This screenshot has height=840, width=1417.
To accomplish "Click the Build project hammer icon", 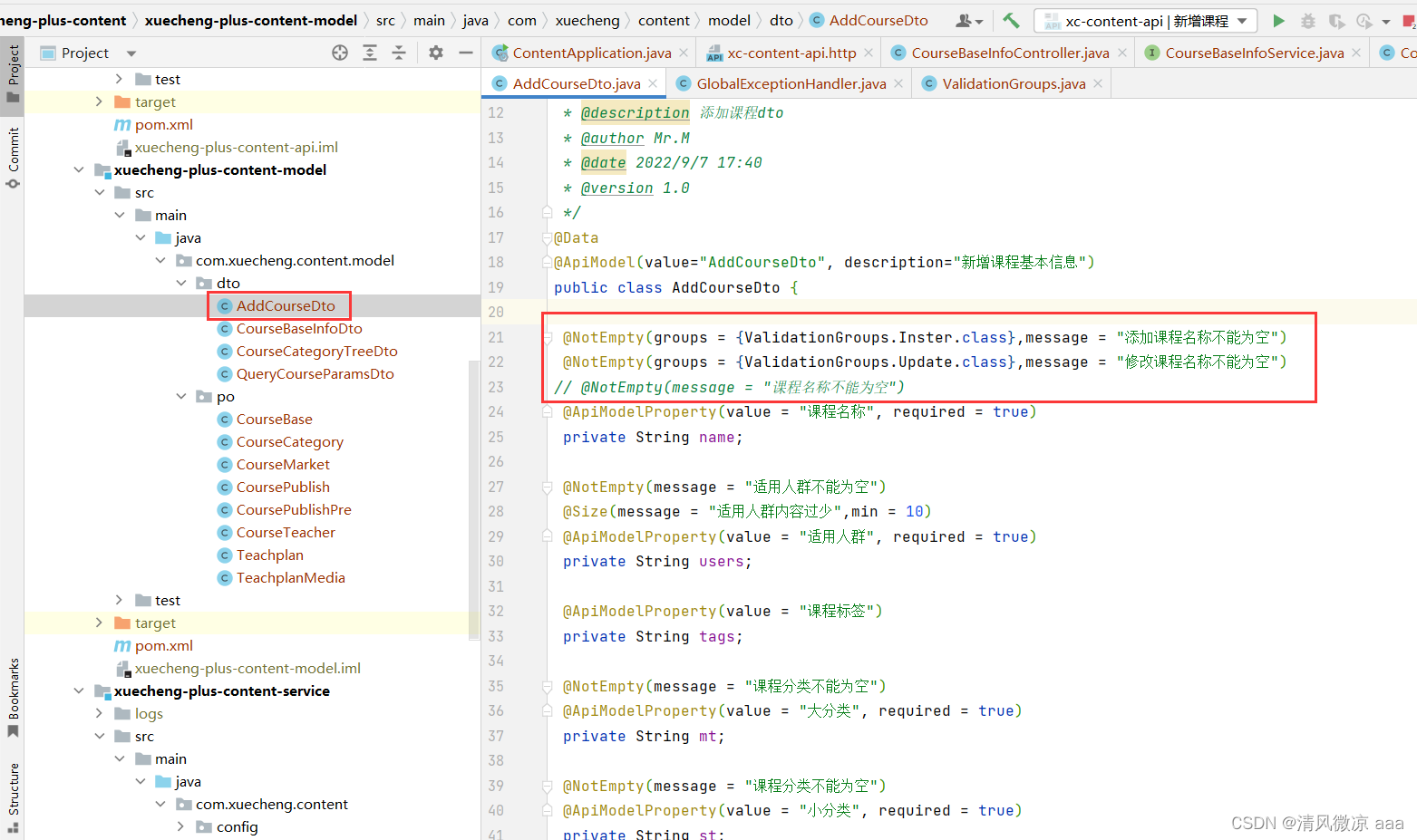I will click(1011, 20).
